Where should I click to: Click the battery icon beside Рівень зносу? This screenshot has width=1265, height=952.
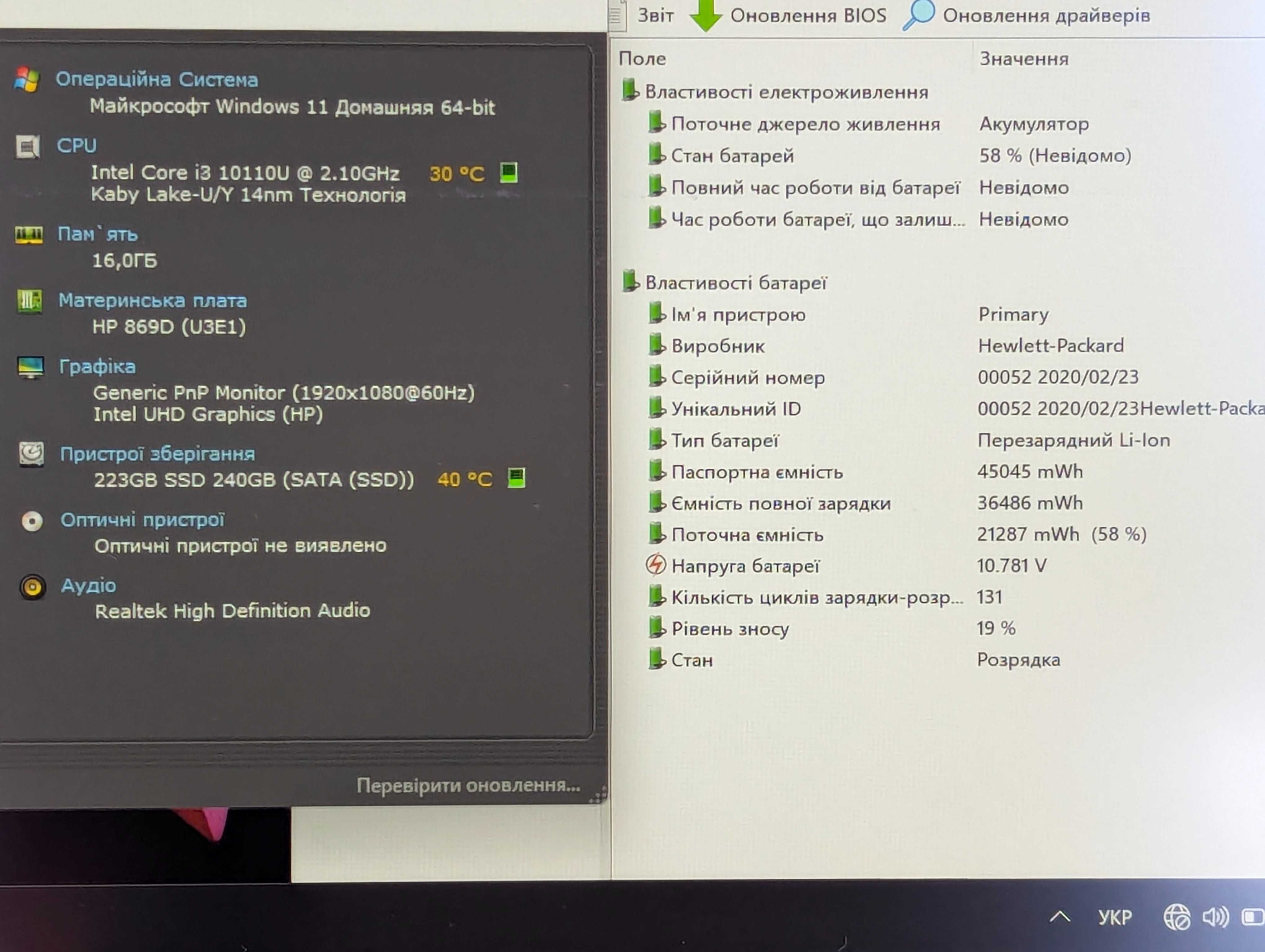(x=656, y=628)
